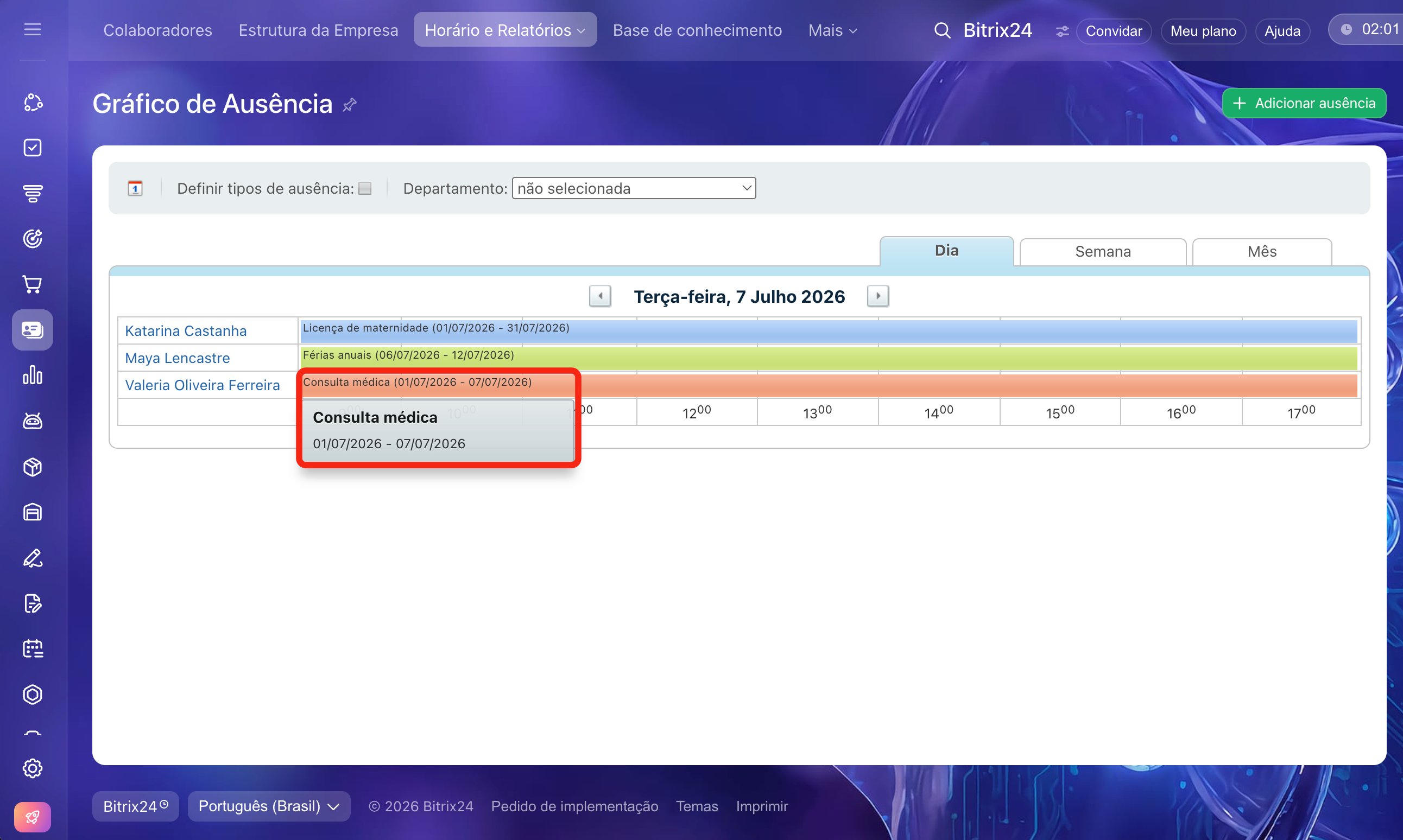Open the hexagon sidebar icon
Screen dimensions: 1403x840
point(32,695)
